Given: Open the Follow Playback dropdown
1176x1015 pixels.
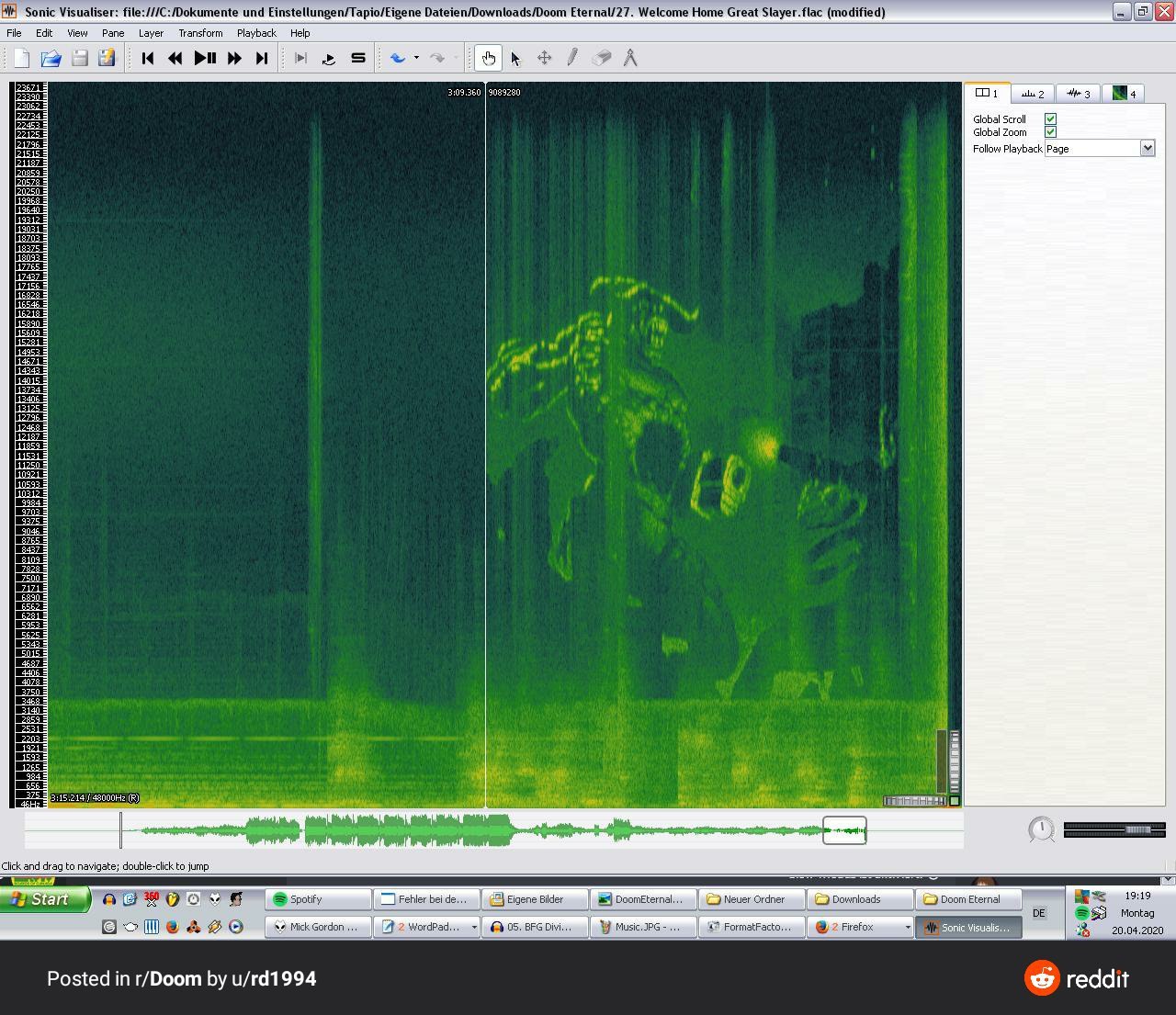Looking at the screenshot, I should [1100, 148].
